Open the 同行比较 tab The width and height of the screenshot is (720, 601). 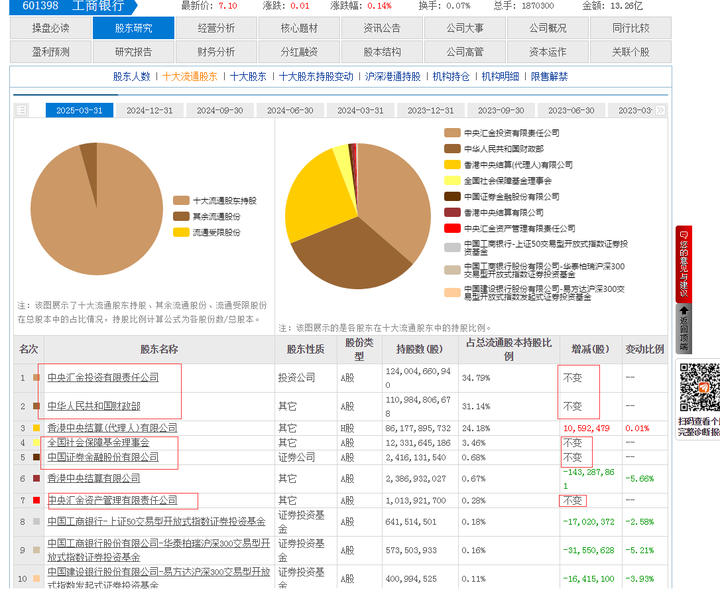point(631,28)
